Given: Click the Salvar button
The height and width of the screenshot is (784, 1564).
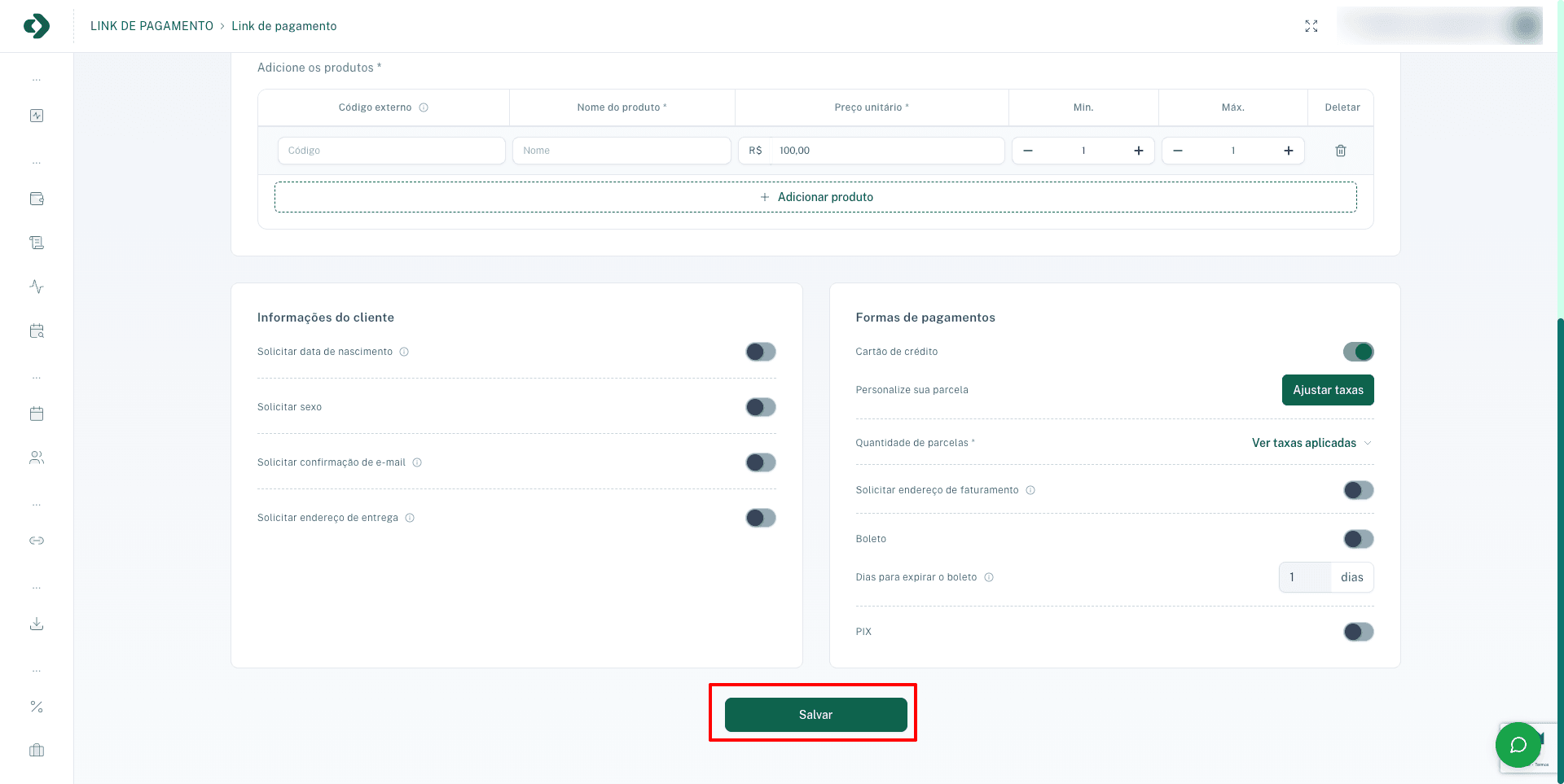Looking at the screenshot, I should (815, 715).
